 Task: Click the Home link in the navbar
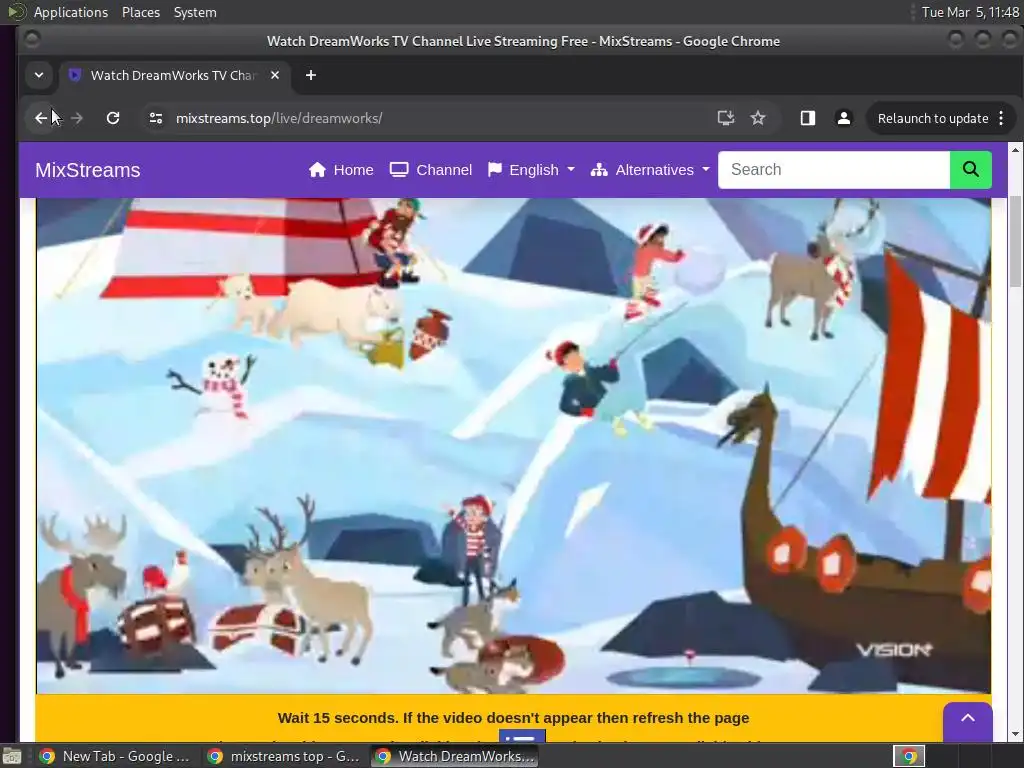(x=341, y=170)
